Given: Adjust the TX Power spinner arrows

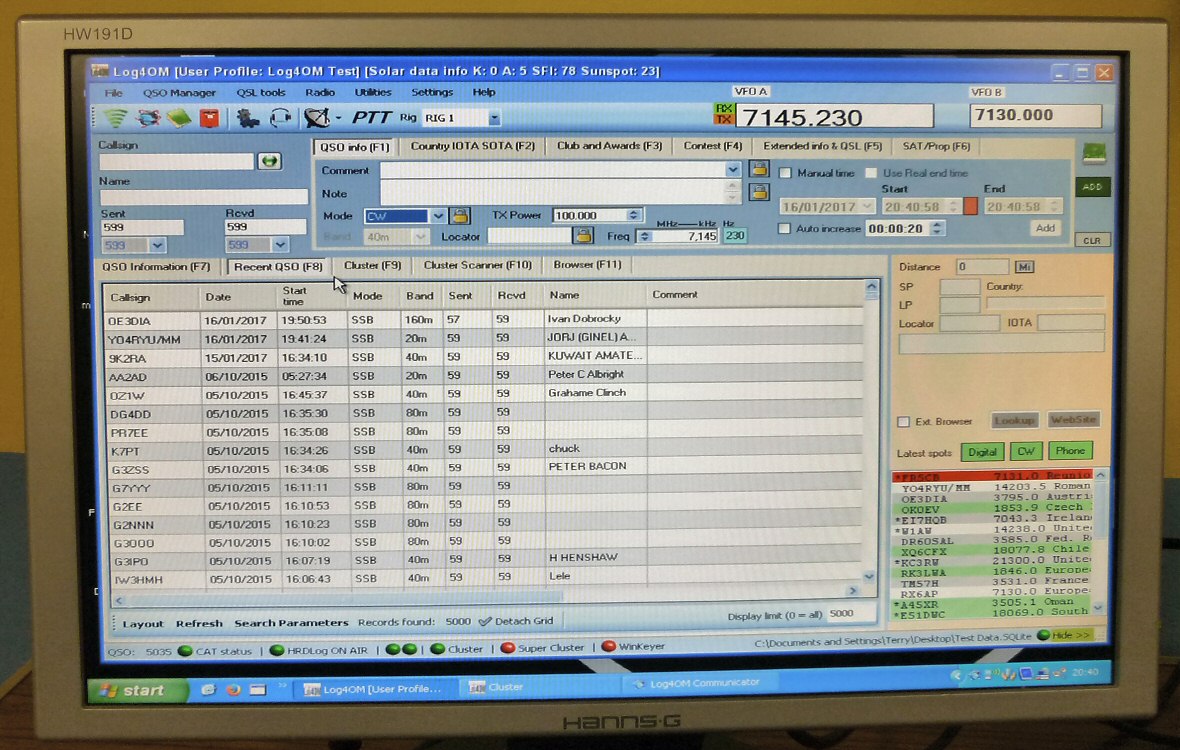Looking at the screenshot, I should (x=634, y=215).
